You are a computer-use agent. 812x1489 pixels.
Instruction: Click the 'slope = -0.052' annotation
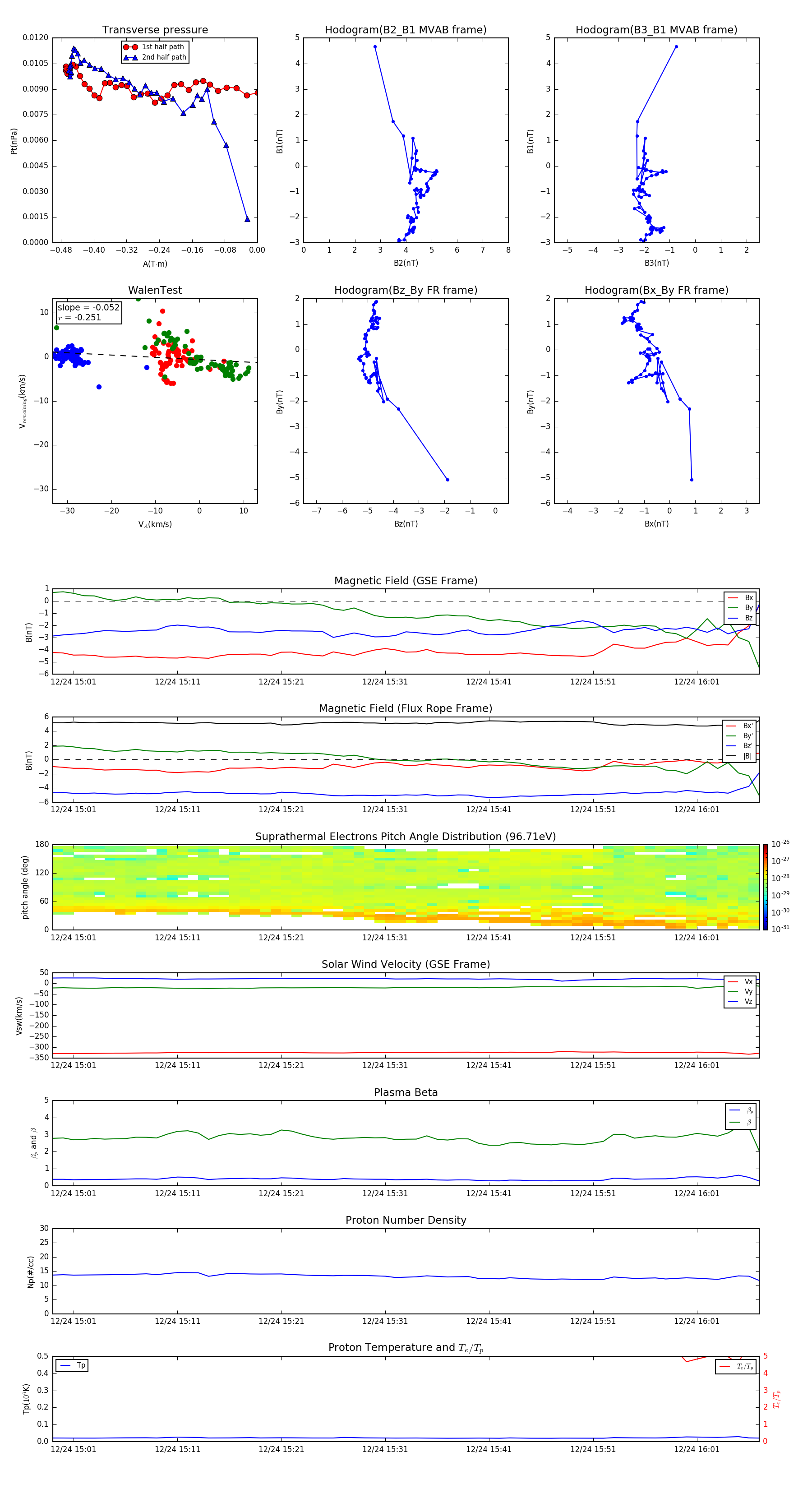(x=88, y=308)
